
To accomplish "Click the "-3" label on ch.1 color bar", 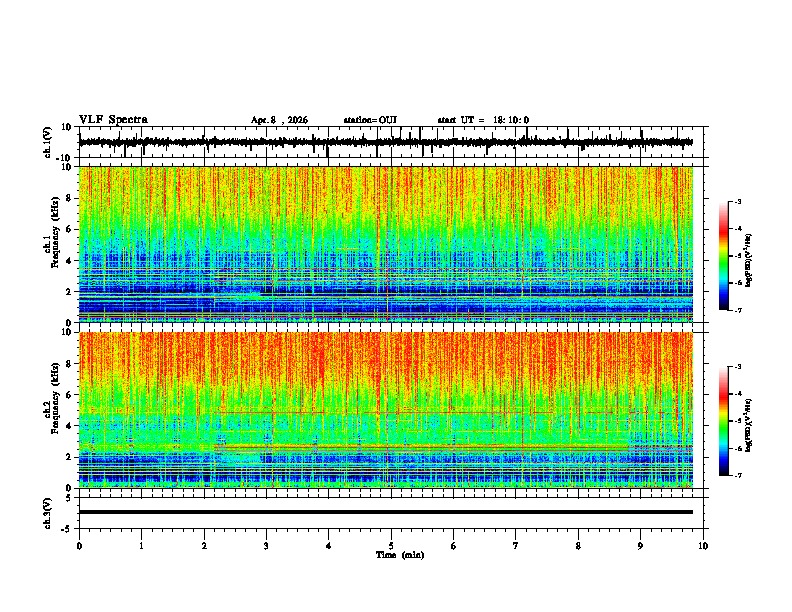I will 738,201.
